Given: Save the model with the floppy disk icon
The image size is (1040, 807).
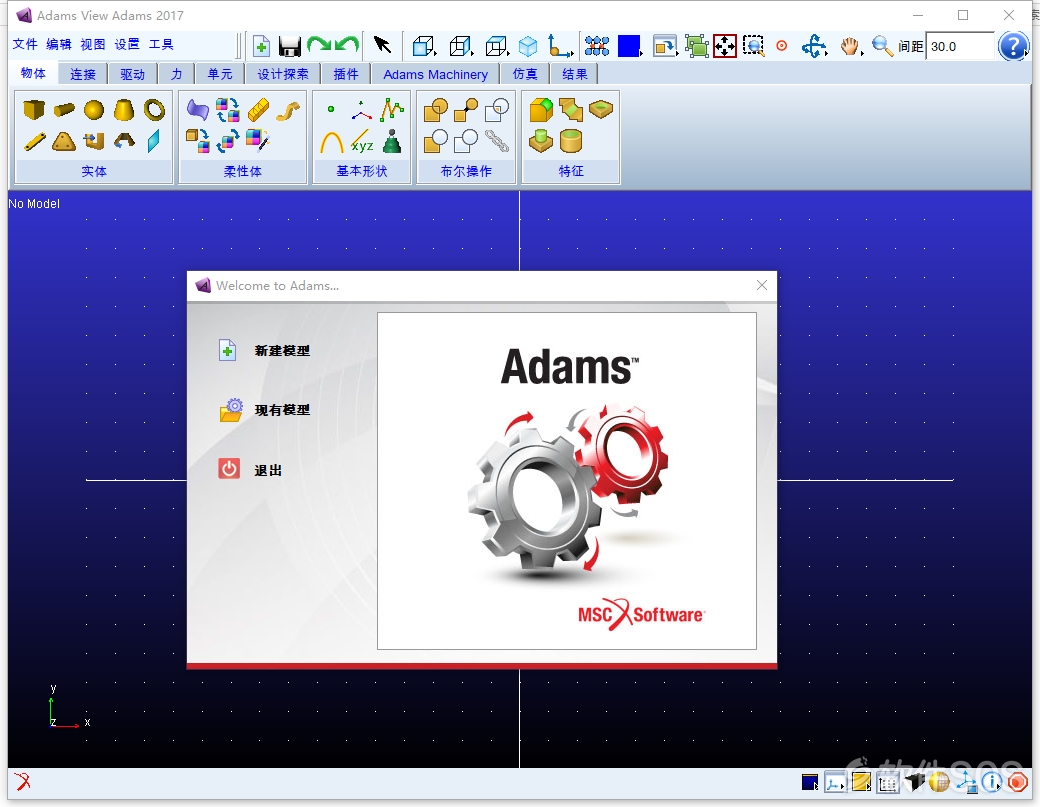Looking at the screenshot, I should pyautogui.click(x=290, y=46).
